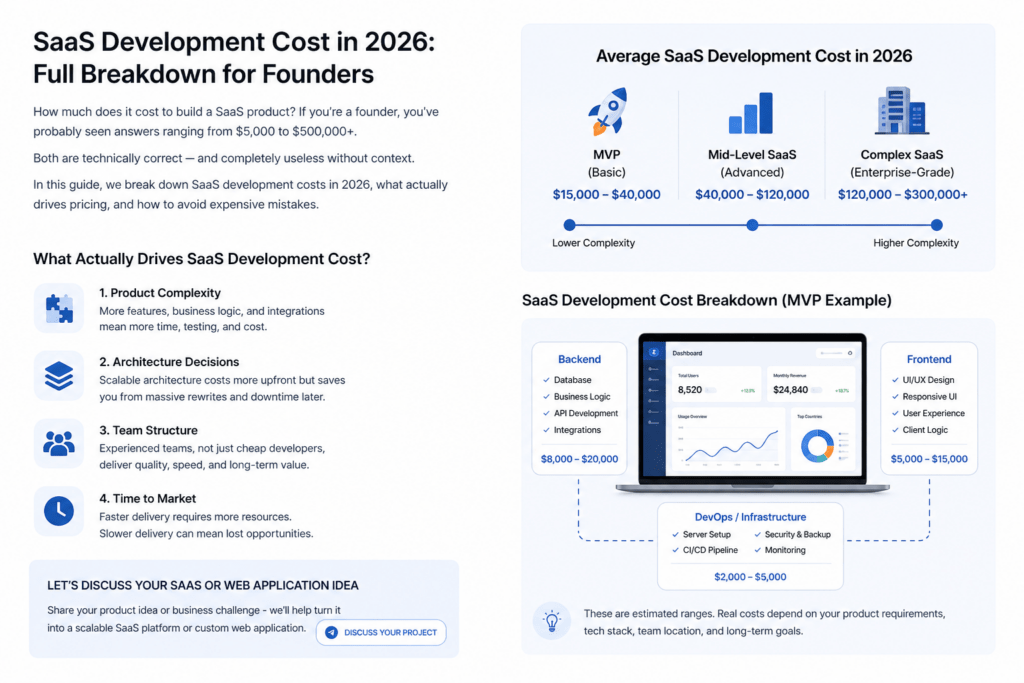Click the Frontend price range $5,000 – $15,000
The width and height of the screenshot is (1024, 683).
coord(929,459)
